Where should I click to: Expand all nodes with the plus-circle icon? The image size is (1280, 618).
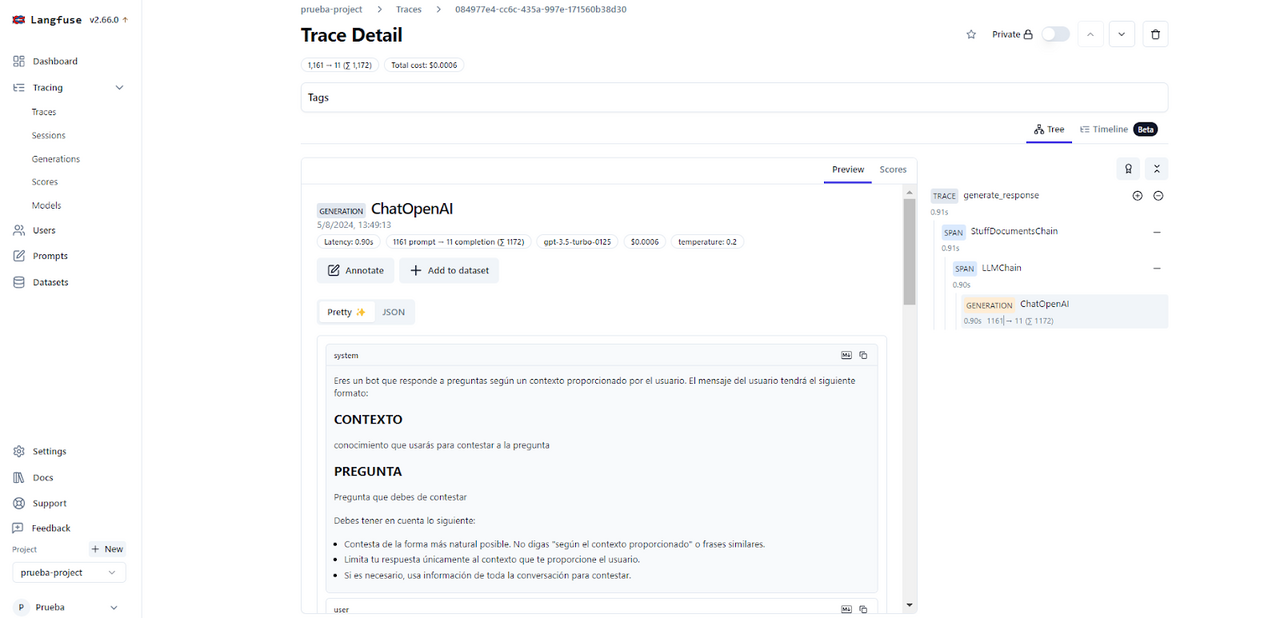pos(1137,195)
